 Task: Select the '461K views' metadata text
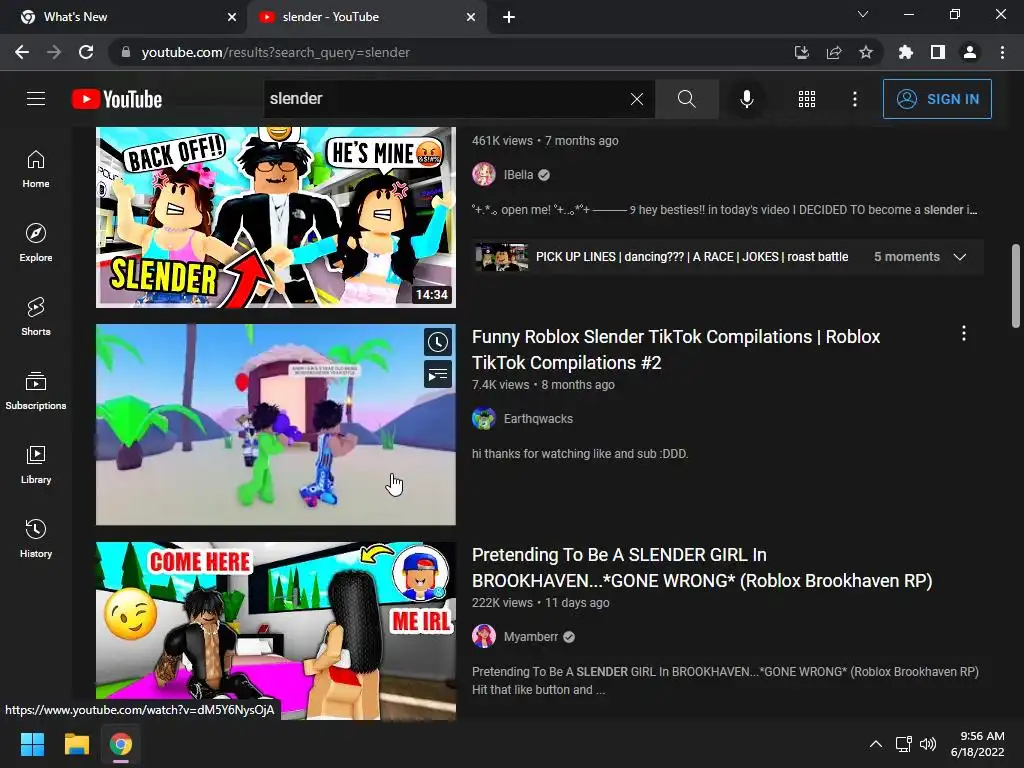click(502, 140)
